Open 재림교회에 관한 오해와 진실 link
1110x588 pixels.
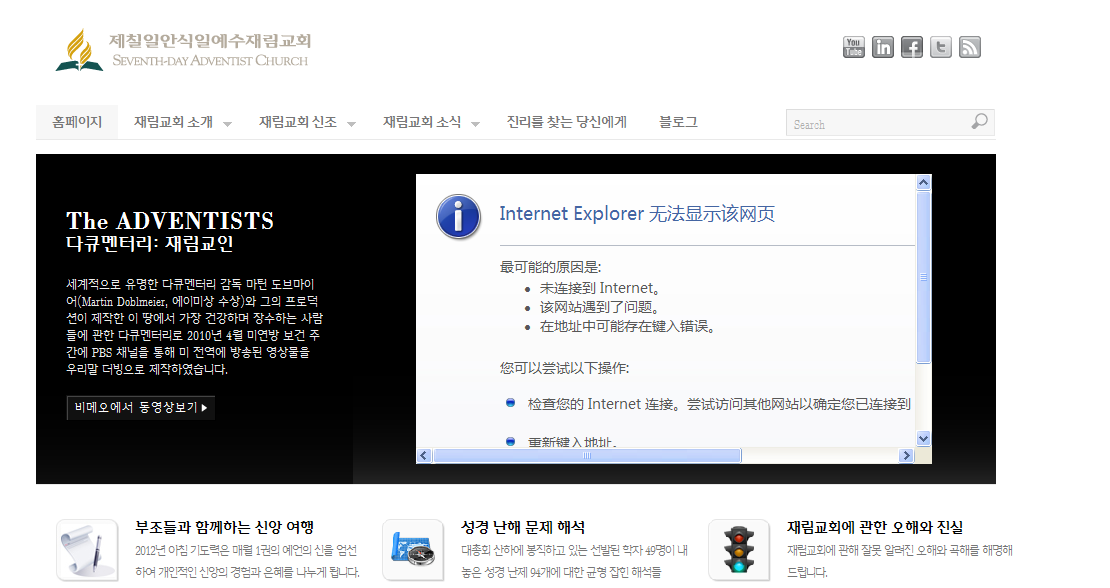pos(875,527)
